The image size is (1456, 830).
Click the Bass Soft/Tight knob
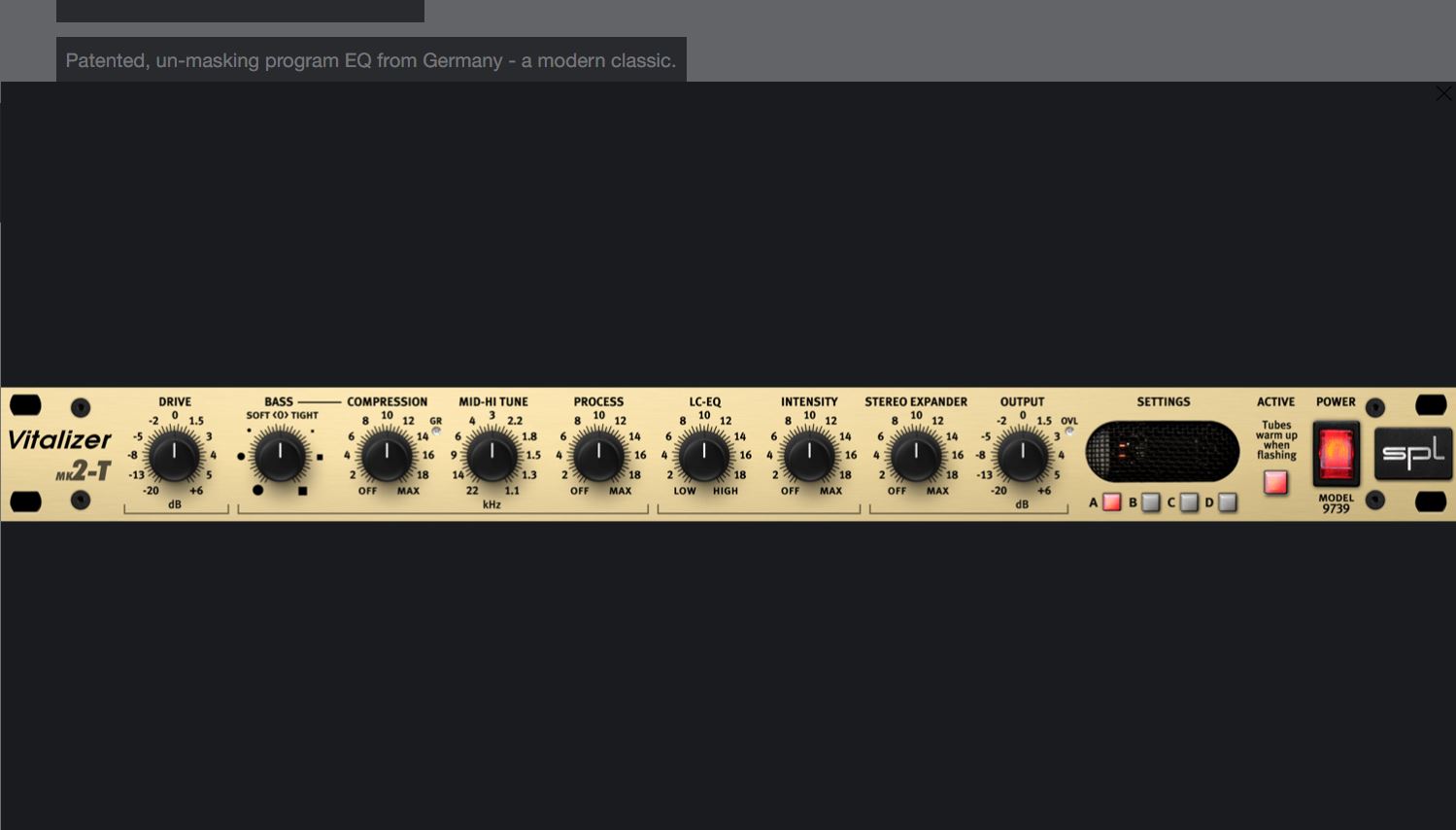click(x=280, y=456)
